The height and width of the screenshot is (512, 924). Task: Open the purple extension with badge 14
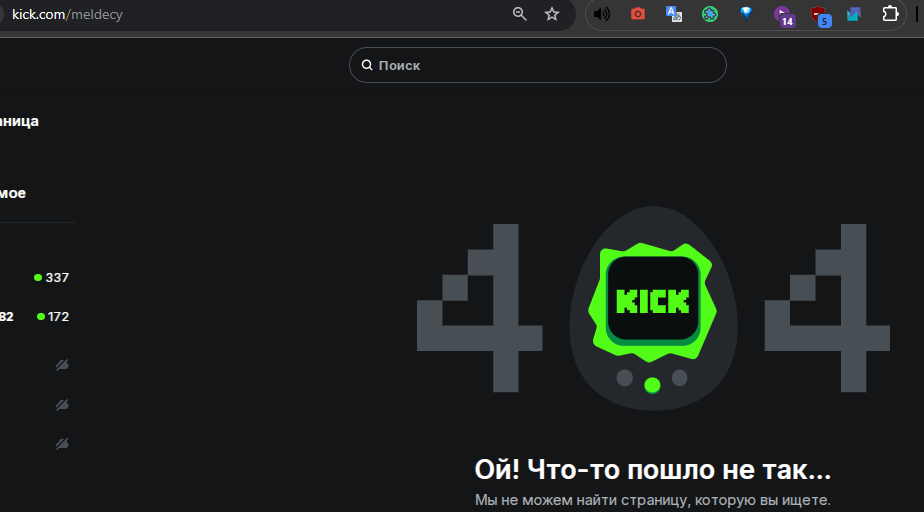(784, 16)
